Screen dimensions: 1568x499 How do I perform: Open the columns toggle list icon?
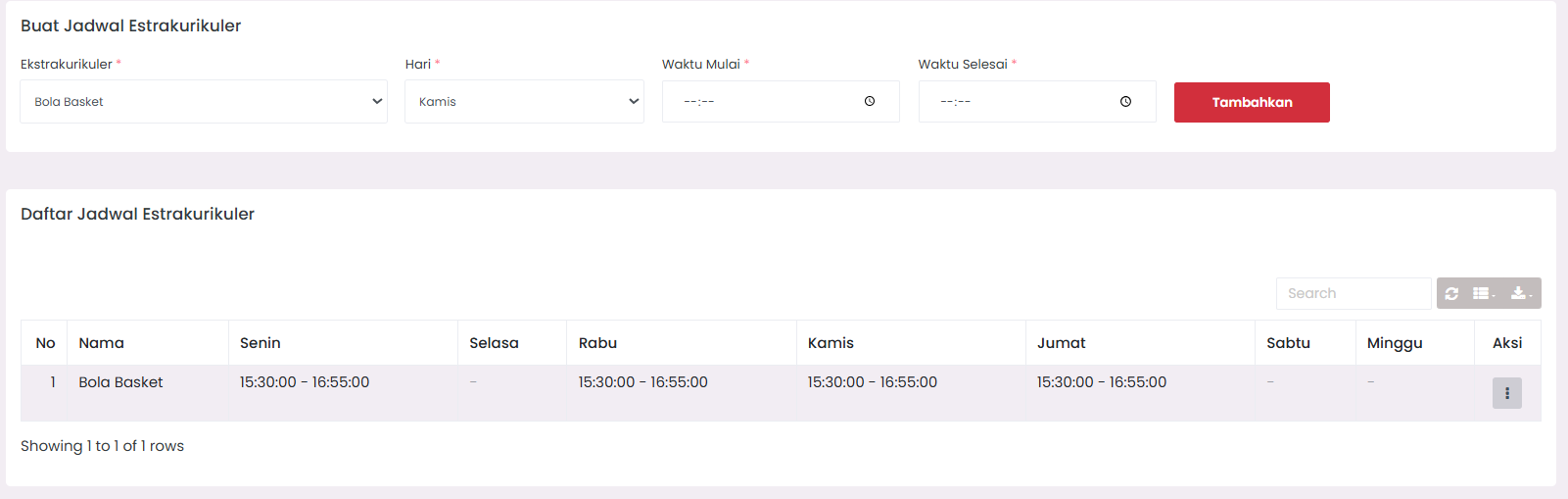click(x=1483, y=293)
